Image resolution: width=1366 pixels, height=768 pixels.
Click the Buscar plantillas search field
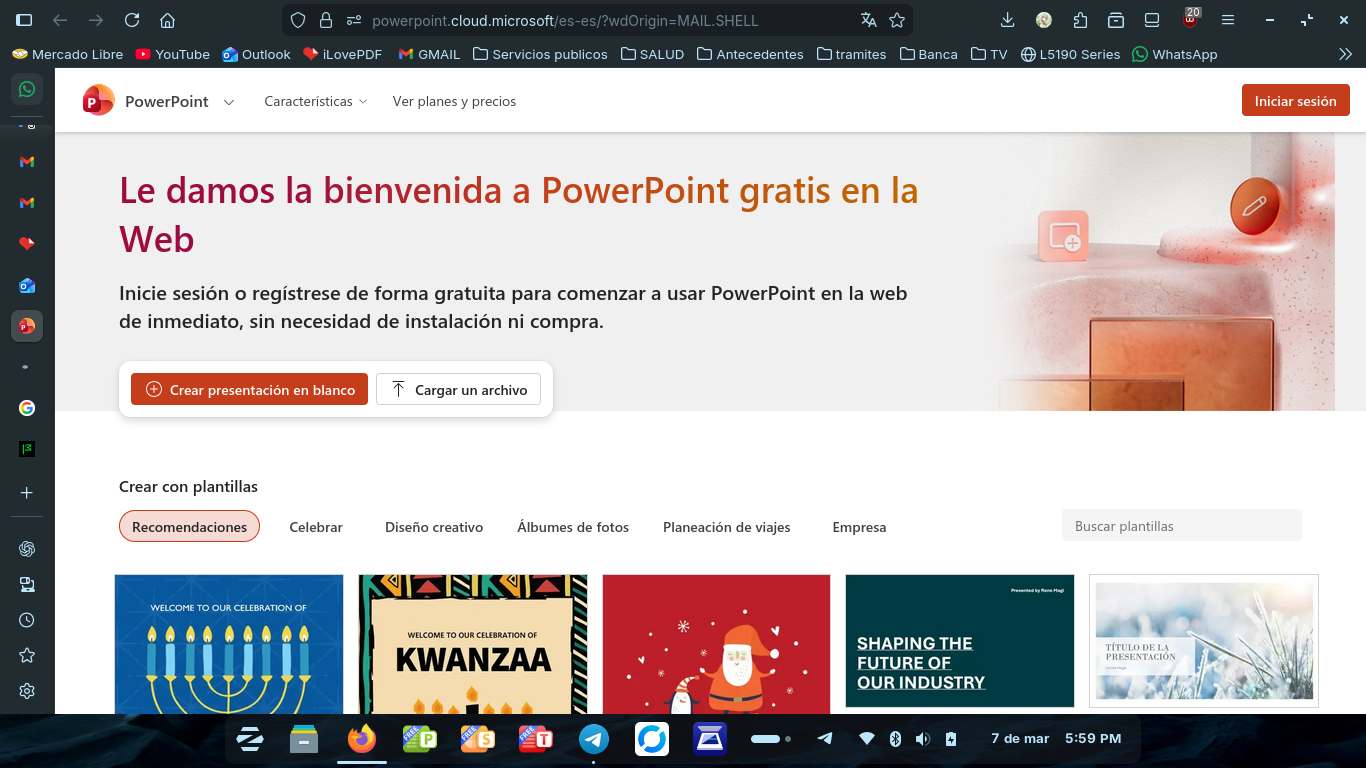coord(1182,526)
